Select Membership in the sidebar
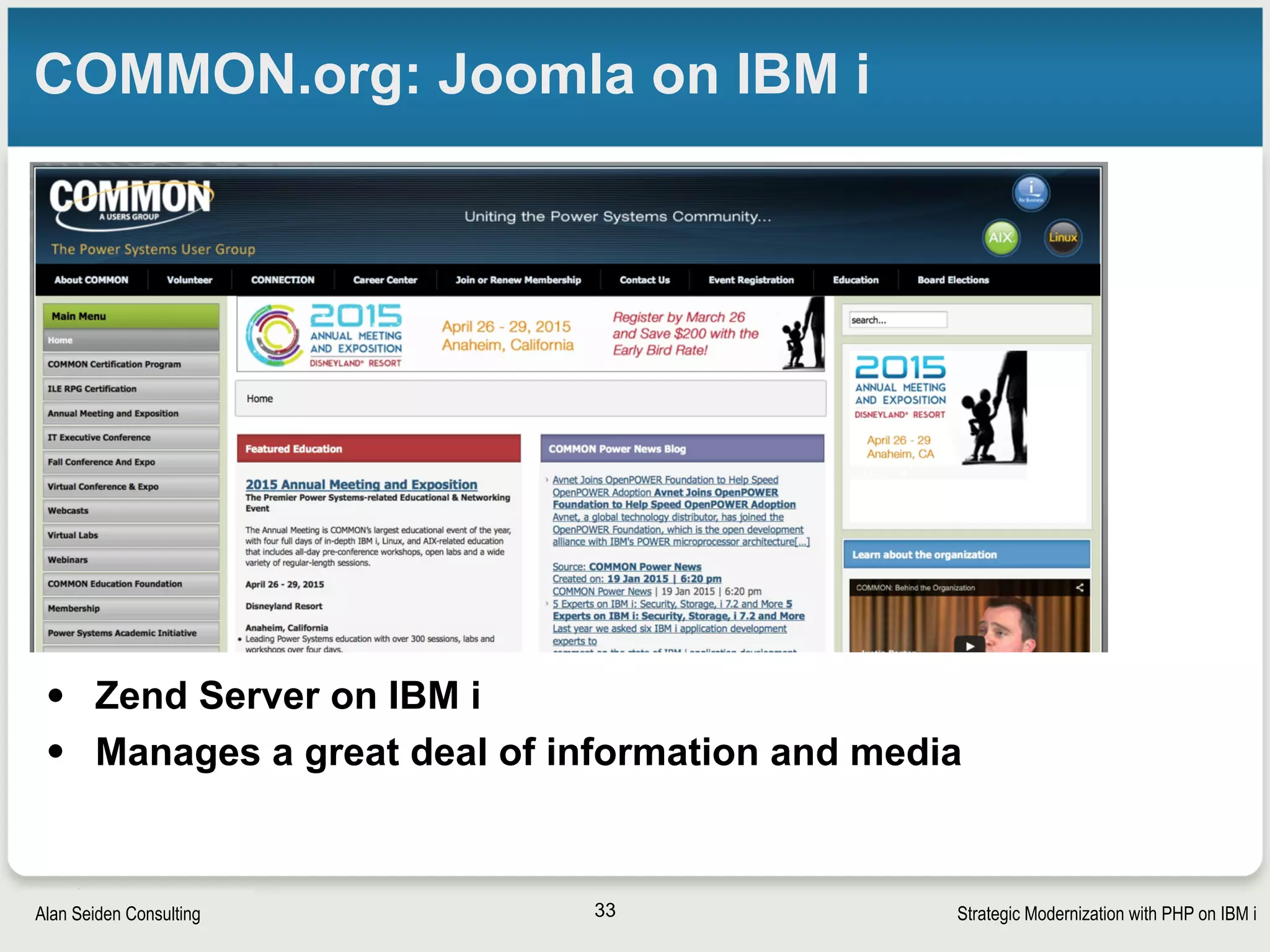This screenshot has height=952, width=1270. coord(131,609)
